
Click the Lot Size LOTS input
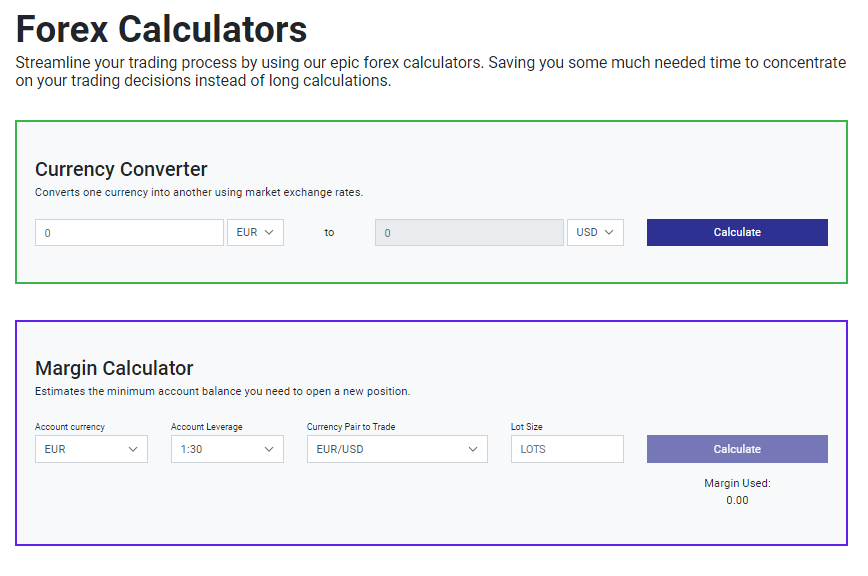567,449
